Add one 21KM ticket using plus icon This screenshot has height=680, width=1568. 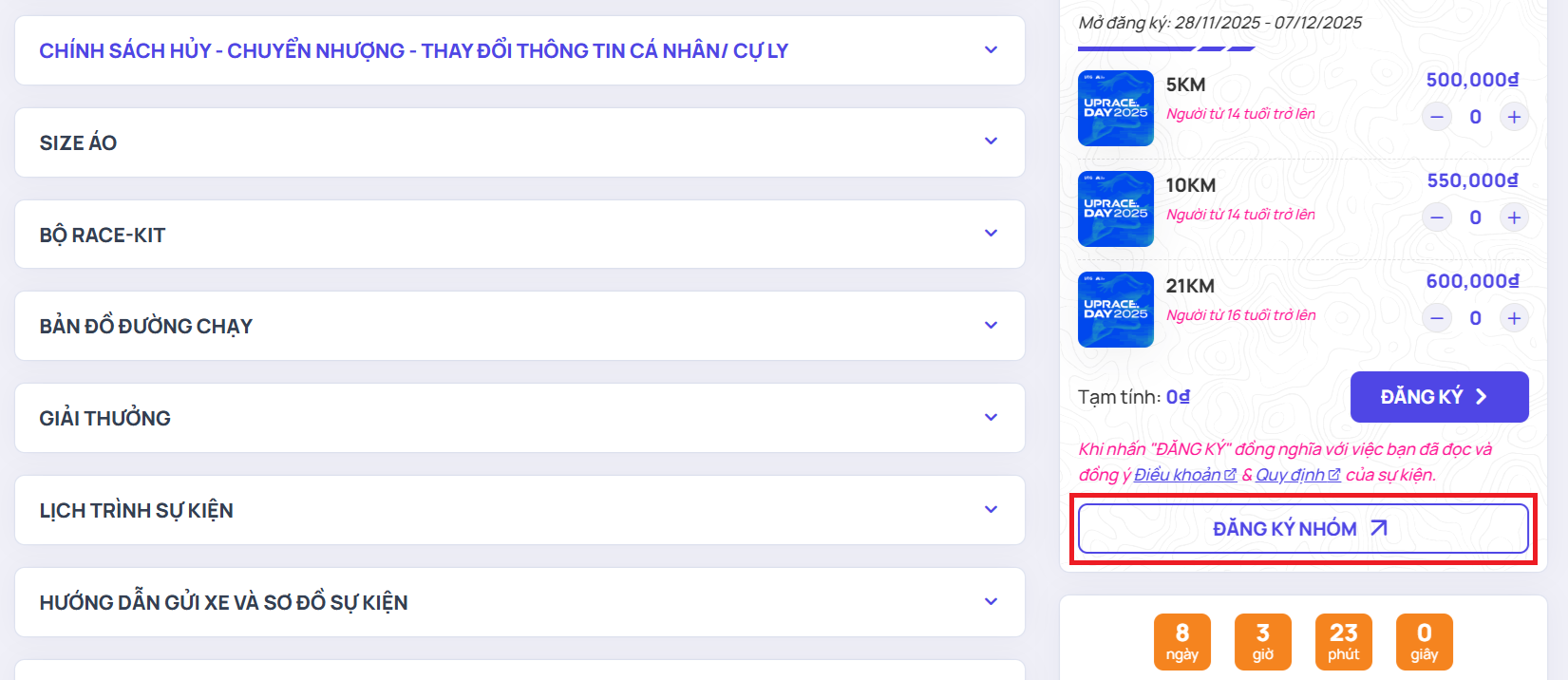pos(1514,318)
